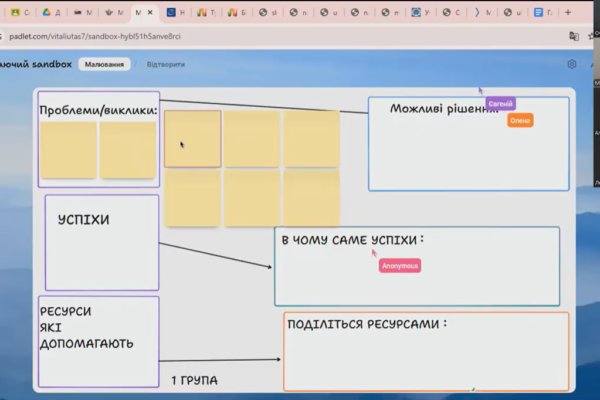The width and height of the screenshot is (600, 400).
Task: Click the translate page icon in address bar
Action: click(574, 35)
